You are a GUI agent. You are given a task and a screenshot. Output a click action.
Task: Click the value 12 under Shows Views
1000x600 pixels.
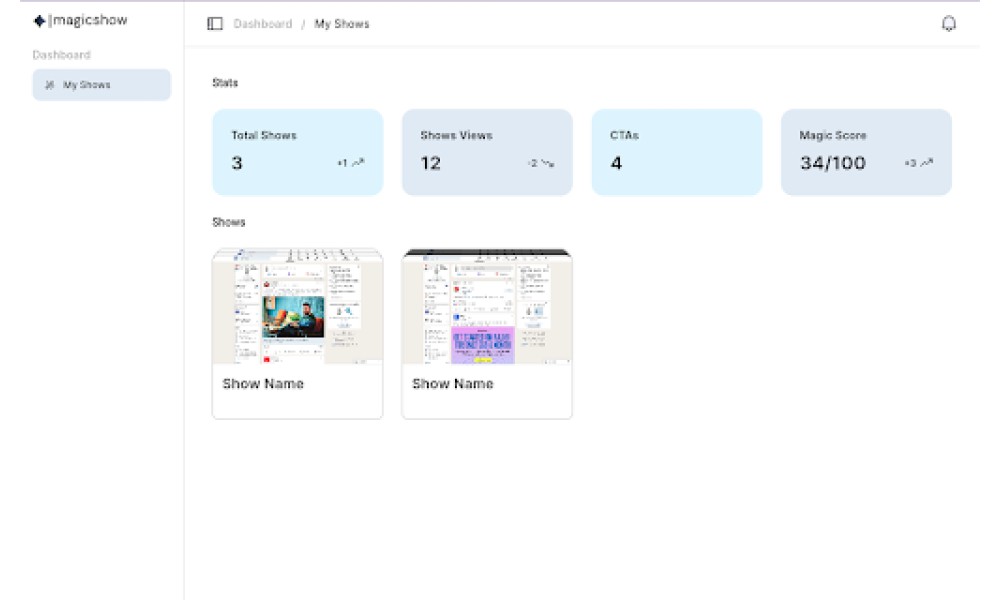pos(431,163)
